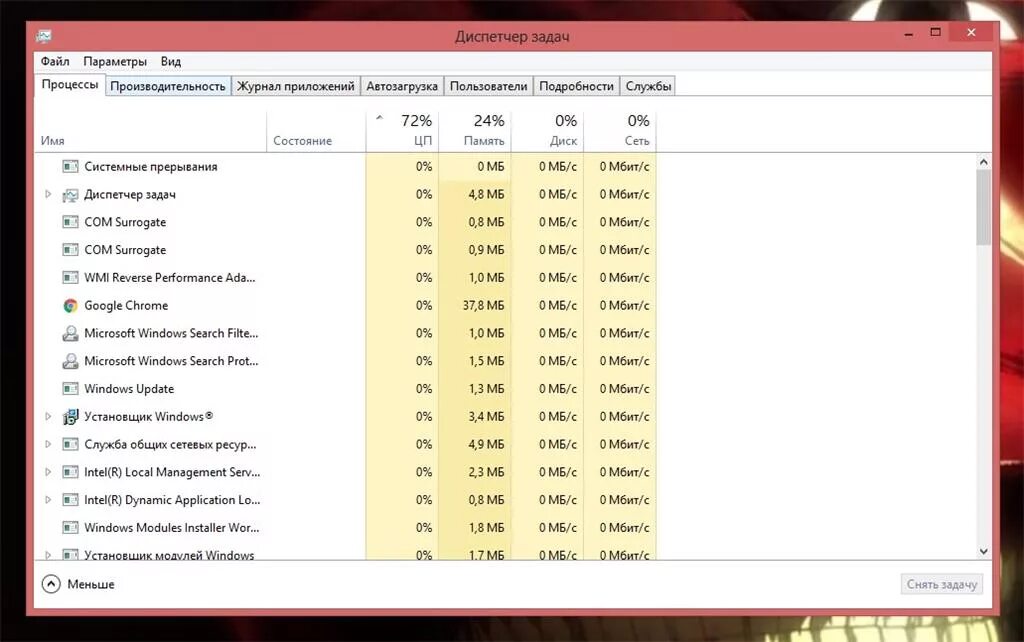1024x642 pixels.
Task: Click the Microsoft Windows Search Filter icon
Action: point(70,333)
